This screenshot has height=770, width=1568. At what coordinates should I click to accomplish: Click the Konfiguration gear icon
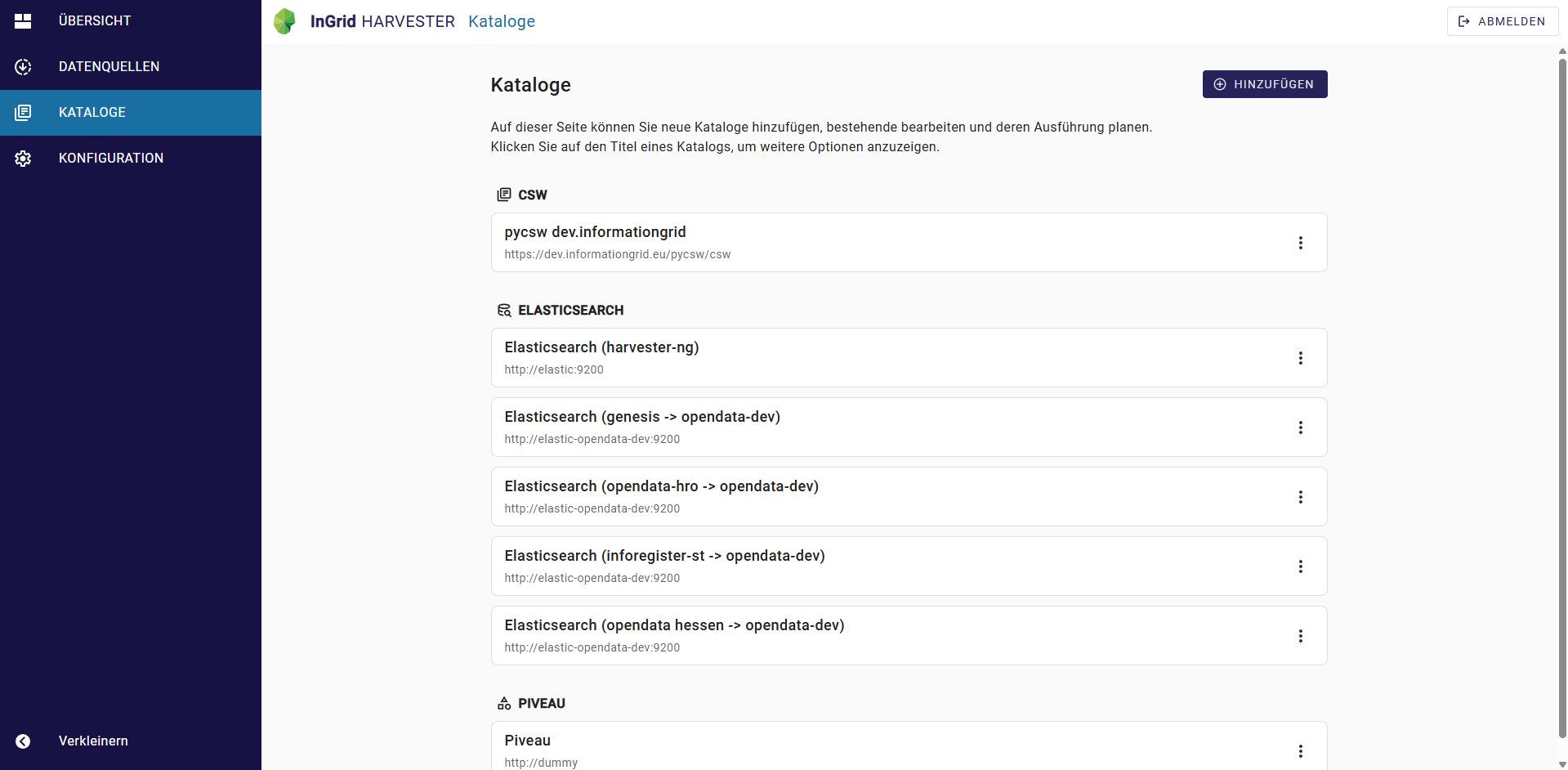coord(23,159)
